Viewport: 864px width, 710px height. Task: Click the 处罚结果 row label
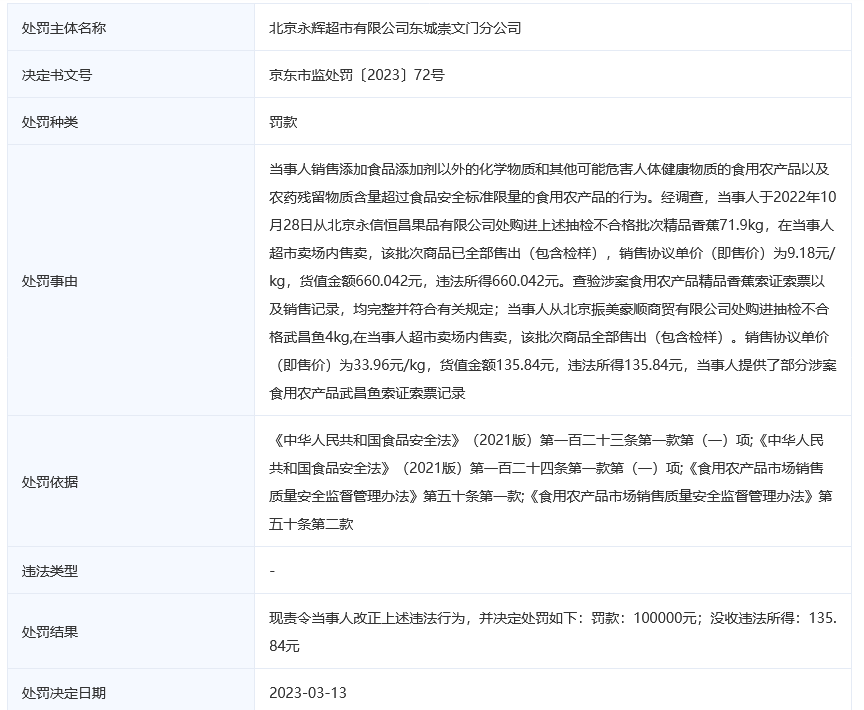coord(49,632)
